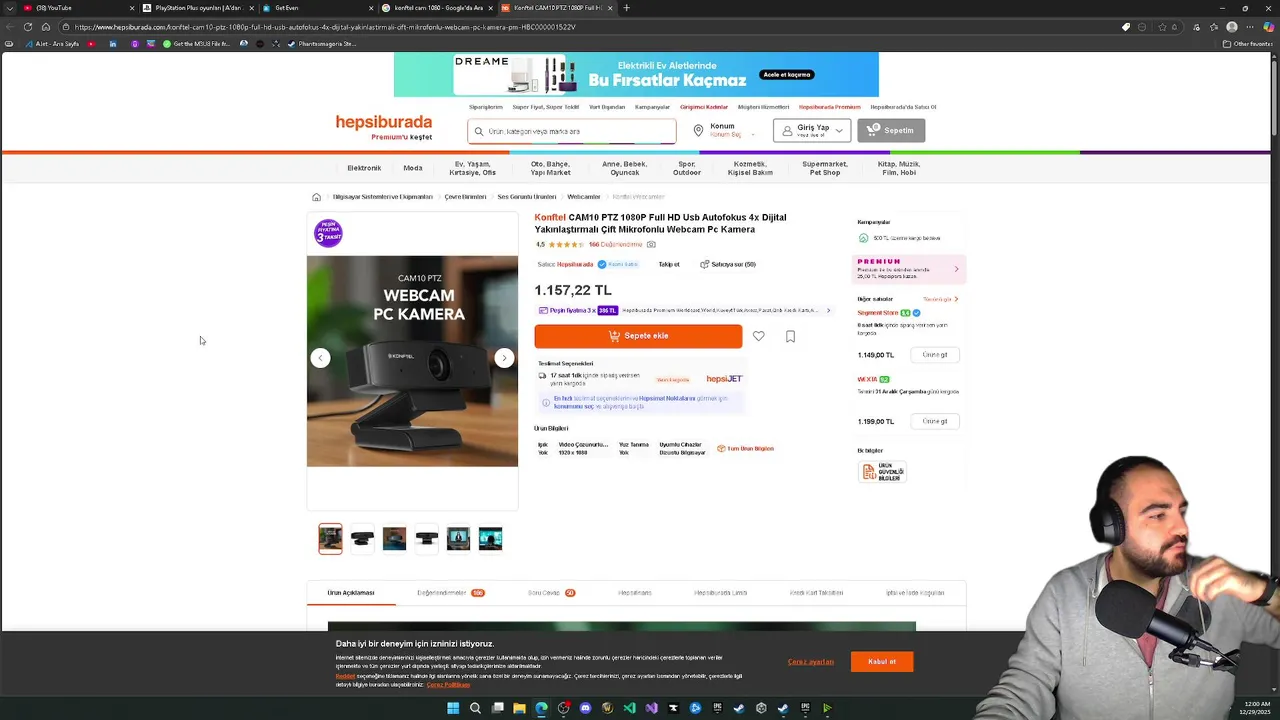The width and height of the screenshot is (1280, 720).
Task: Switch to the Ürün Açıklaması tab
Action: point(351,593)
